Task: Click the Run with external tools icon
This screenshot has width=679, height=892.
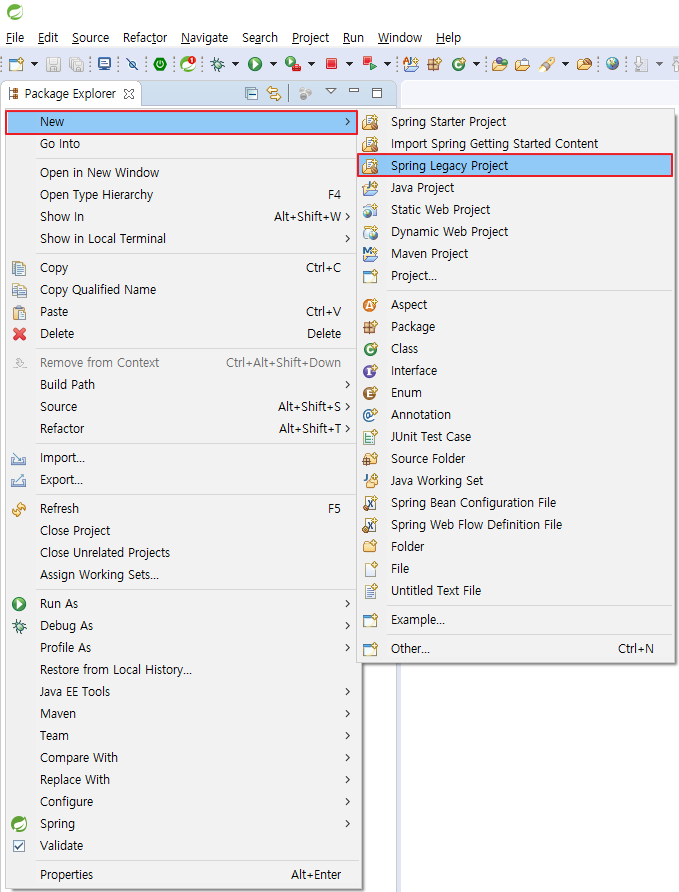Action: [x=293, y=64]
